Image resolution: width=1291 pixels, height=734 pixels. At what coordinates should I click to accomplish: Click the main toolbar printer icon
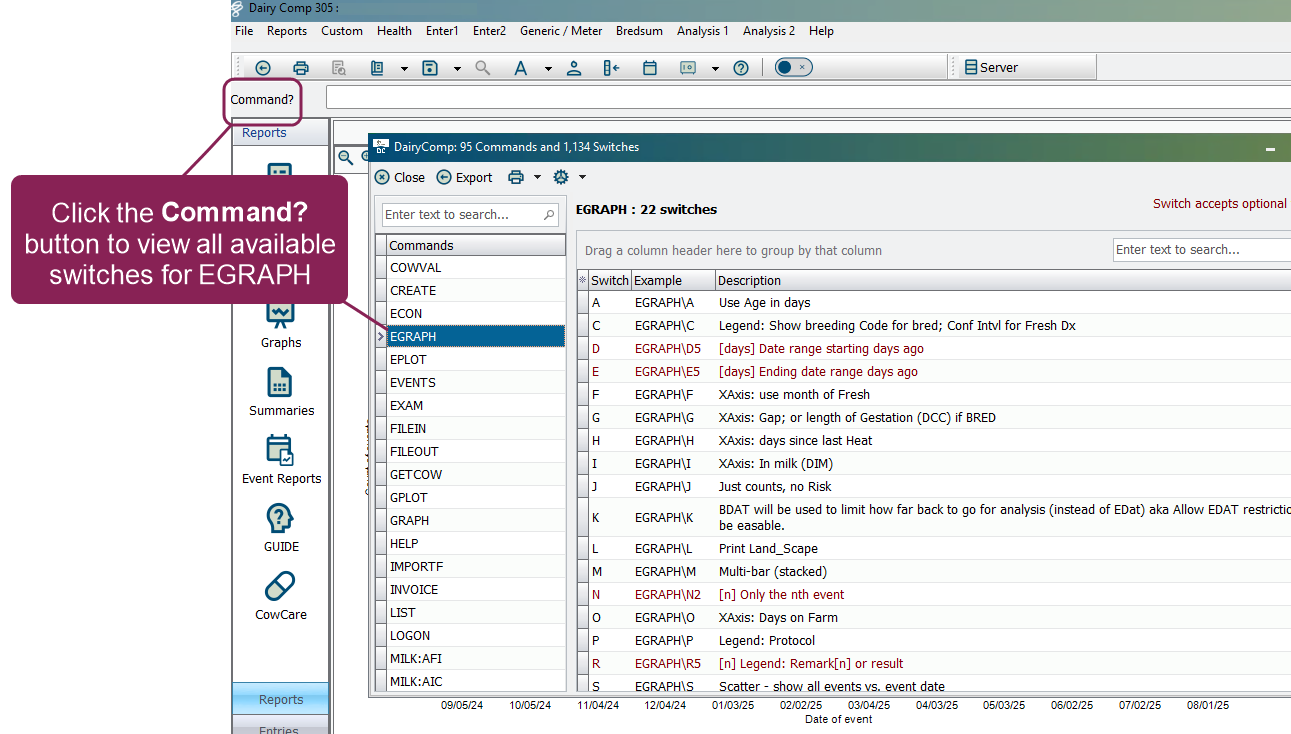point(301,68)
